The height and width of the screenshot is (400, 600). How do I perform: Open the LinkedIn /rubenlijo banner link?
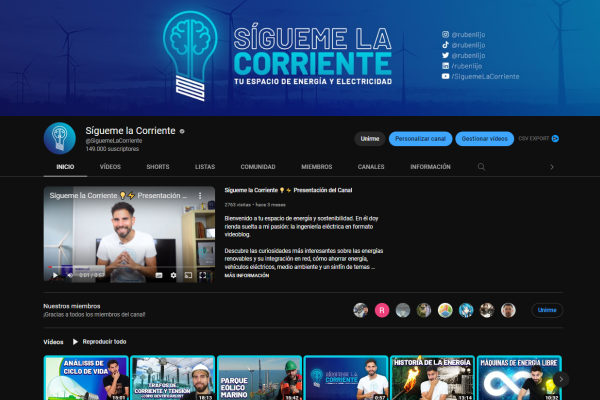click(x=462, y=66)
